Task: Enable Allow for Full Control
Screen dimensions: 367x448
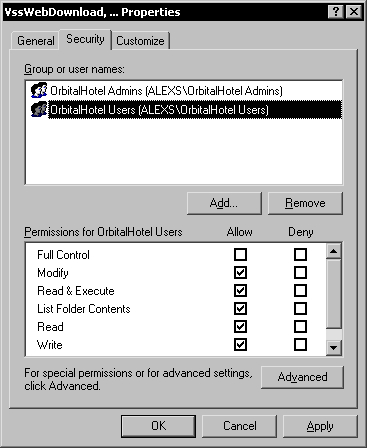Action: click(x=240, y=255)
